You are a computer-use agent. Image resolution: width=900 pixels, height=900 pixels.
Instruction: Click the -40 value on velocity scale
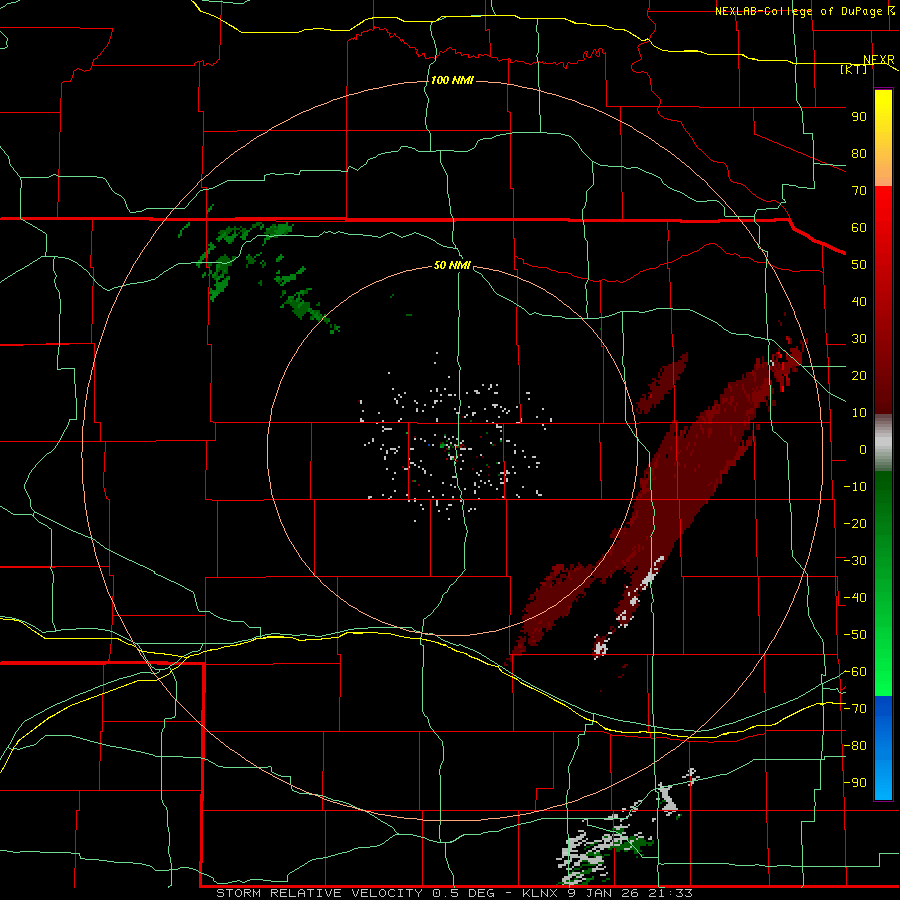855,598
